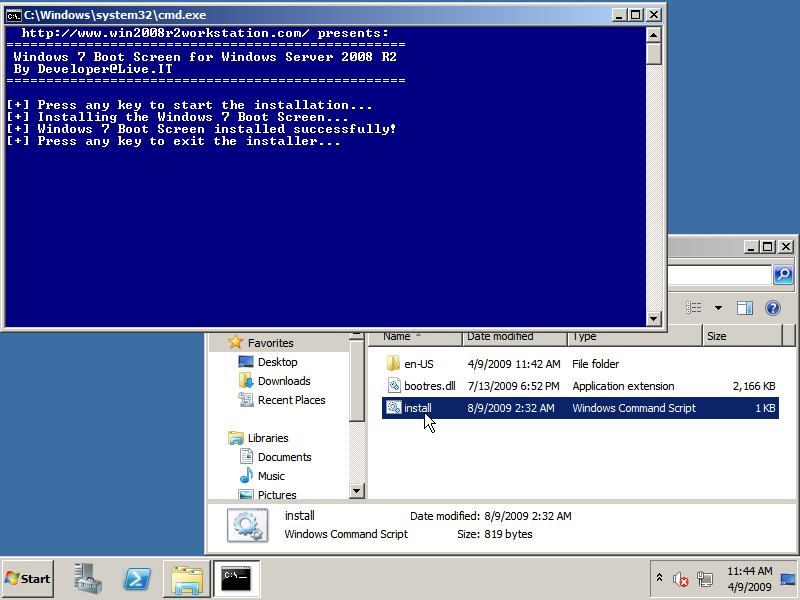Click "Date modified: 8/9/2009 2:32 AM" in details pane
This screenshot has height=600, width=800.
click(x=491, y=516)
